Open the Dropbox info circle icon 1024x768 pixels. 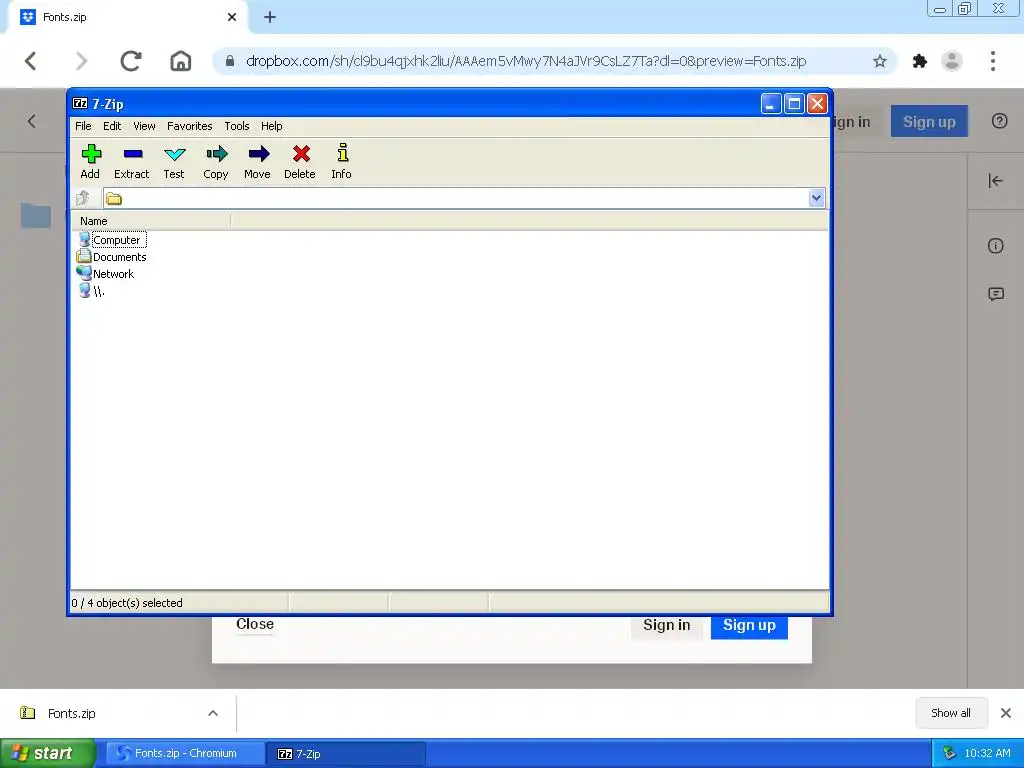click(995, 246)
